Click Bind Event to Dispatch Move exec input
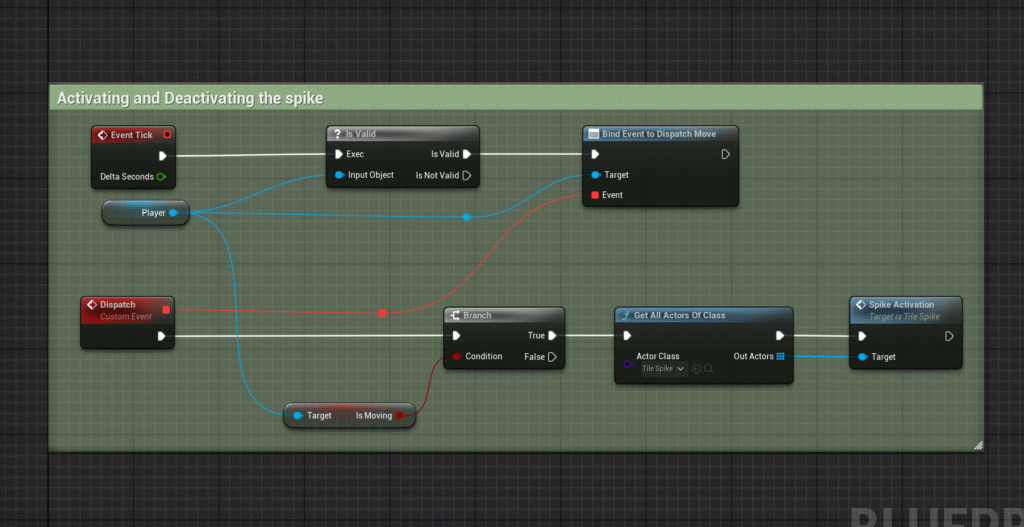 coord(595,155)
